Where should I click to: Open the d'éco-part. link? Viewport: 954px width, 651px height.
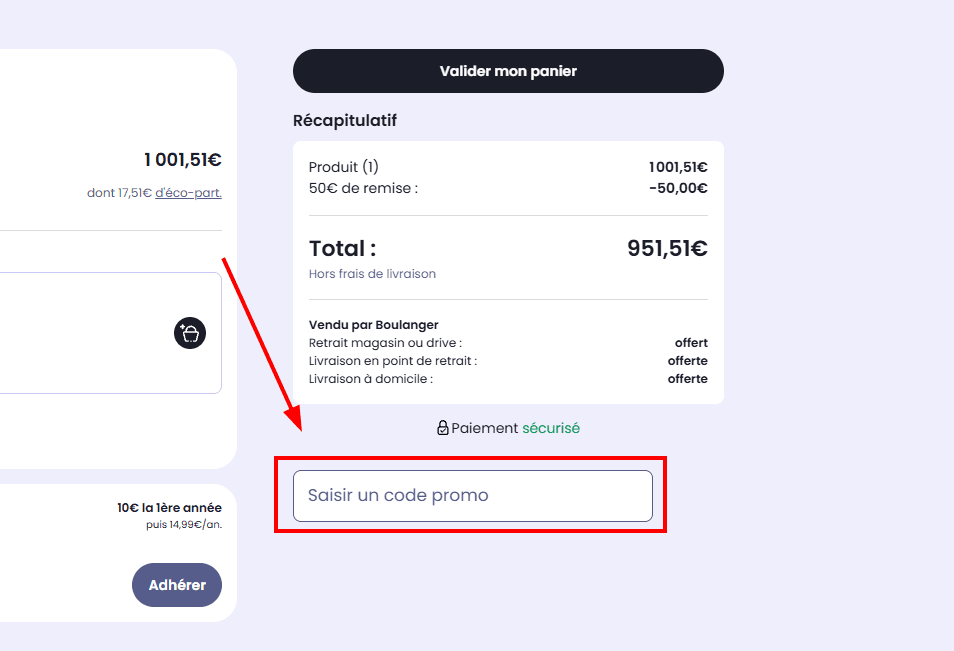[x=188, y=193]
